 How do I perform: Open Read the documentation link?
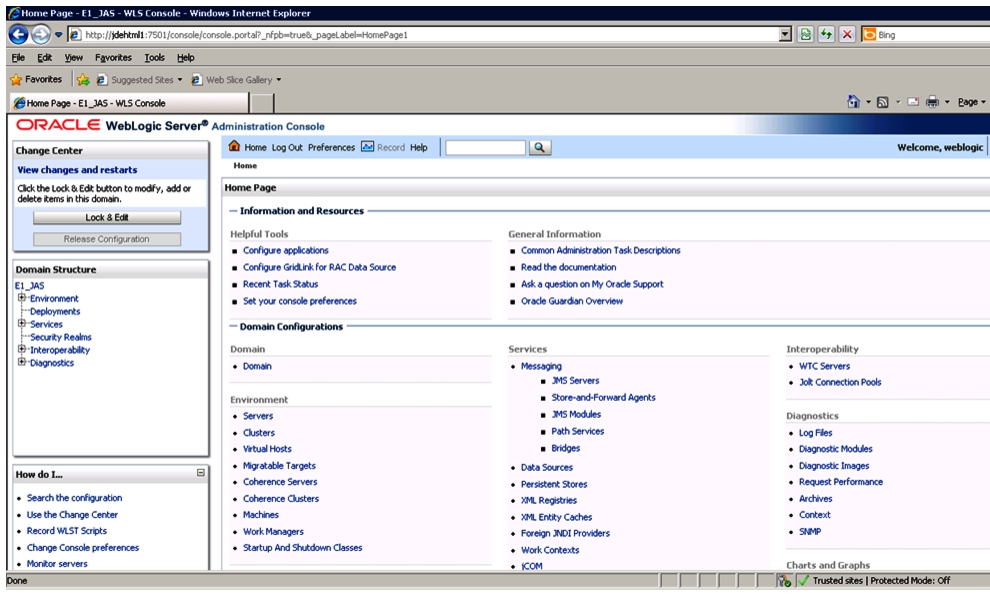[x=568, y=268]
